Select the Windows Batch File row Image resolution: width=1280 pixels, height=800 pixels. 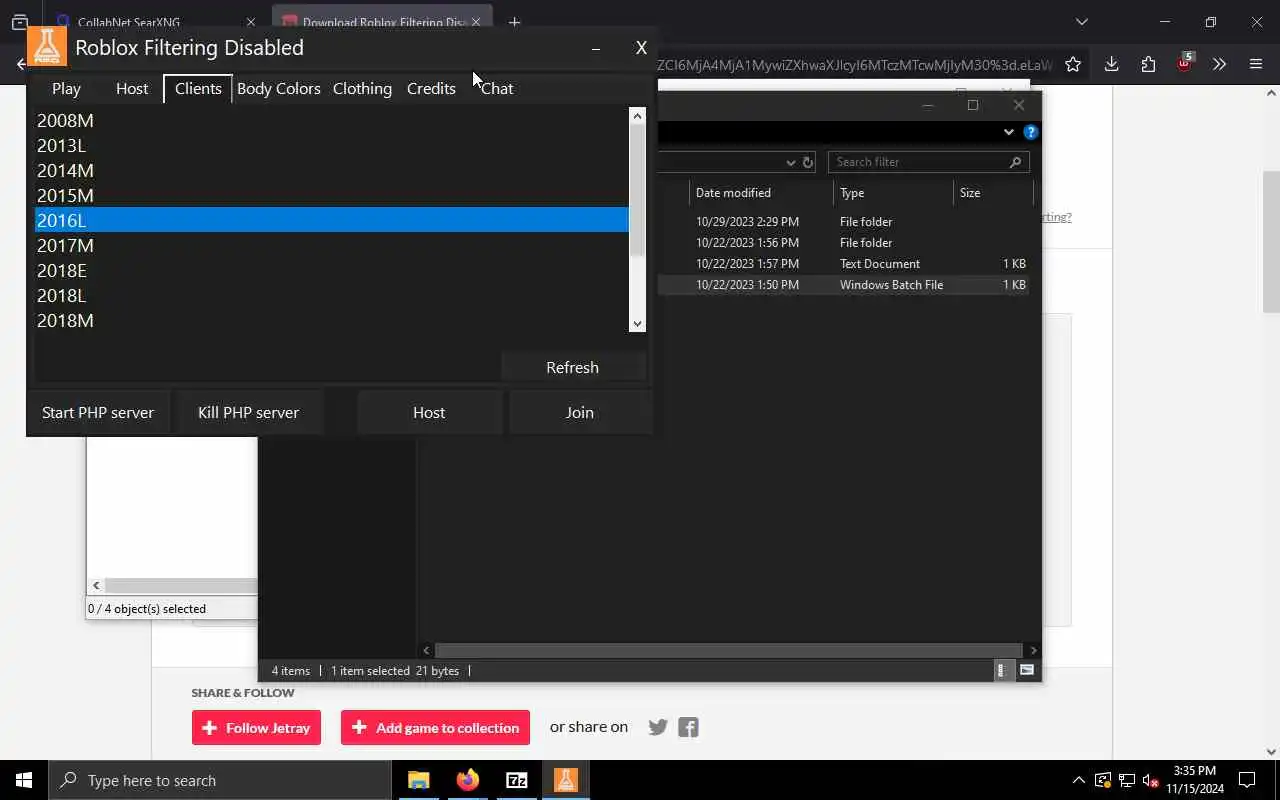pyautogui.click(x=843, y=285)
